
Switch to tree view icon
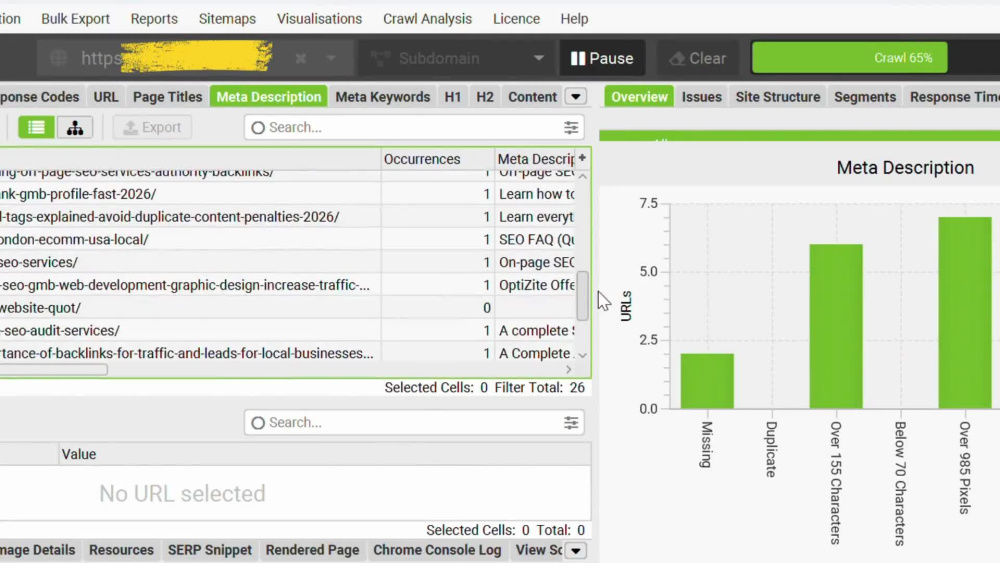75,128
